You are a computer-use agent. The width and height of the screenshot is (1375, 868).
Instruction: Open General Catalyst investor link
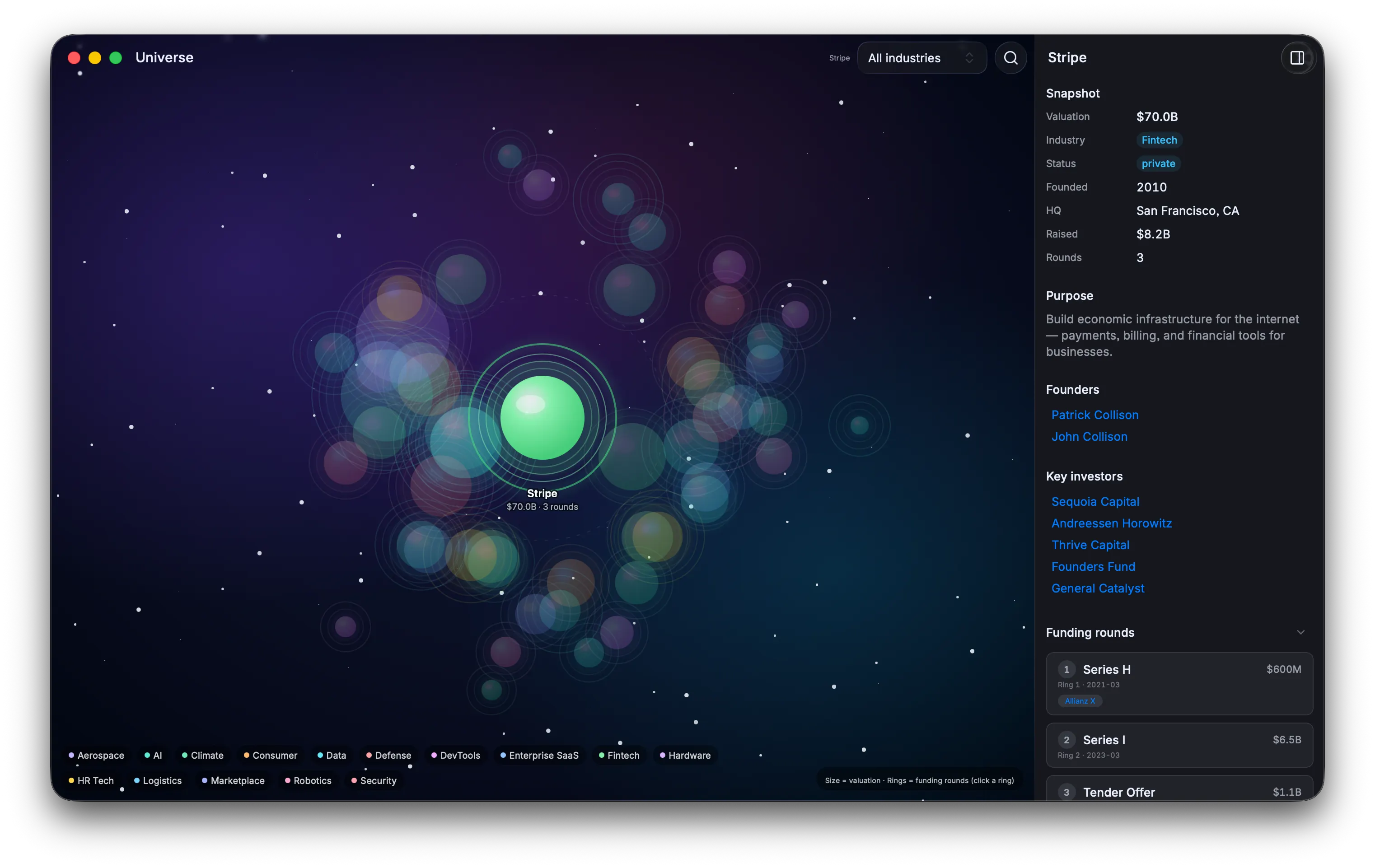pos(1098,589)
